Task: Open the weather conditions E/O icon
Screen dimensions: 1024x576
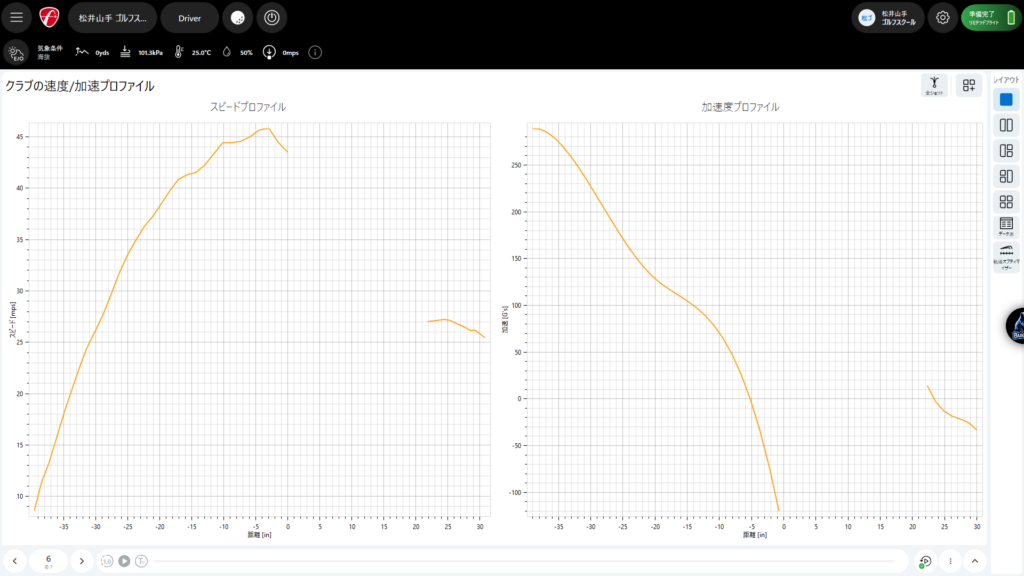Action: pos(16,52)
